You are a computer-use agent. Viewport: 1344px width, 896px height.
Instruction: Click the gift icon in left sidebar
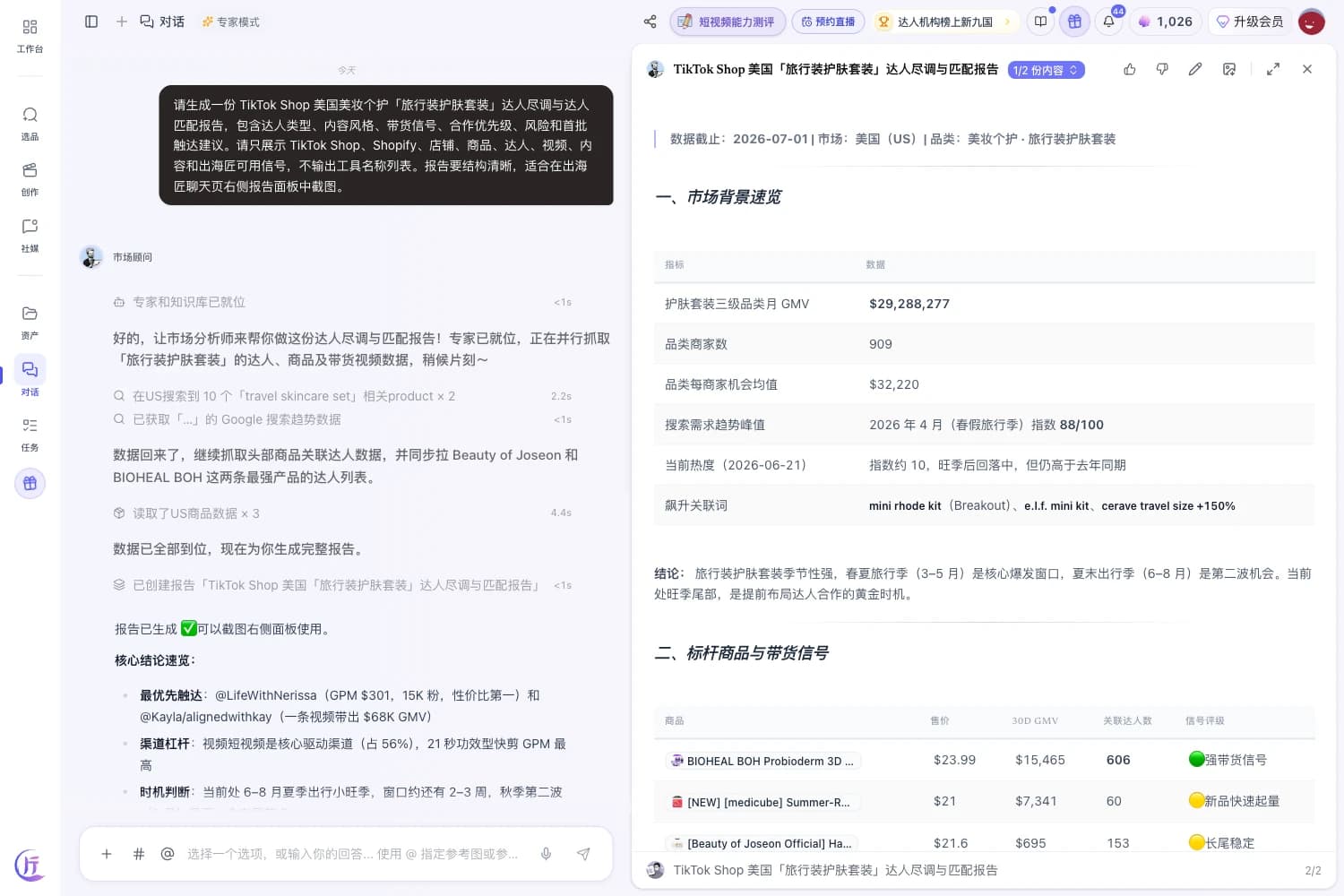30,483
